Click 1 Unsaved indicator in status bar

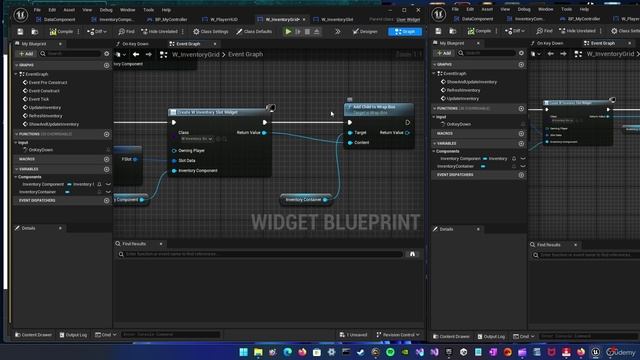(x=353, y=335)
